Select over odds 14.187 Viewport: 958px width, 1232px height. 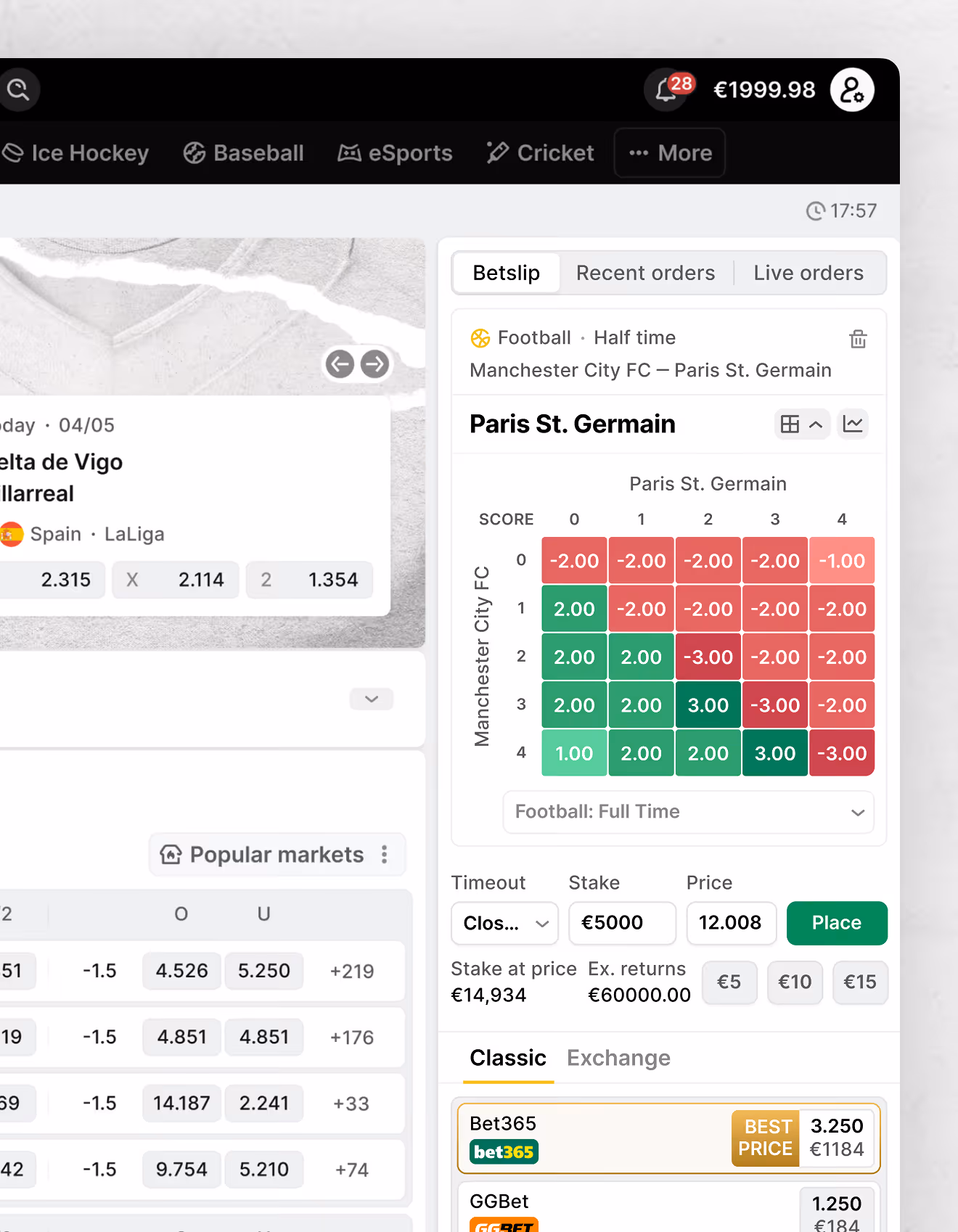click(181, 1104)
